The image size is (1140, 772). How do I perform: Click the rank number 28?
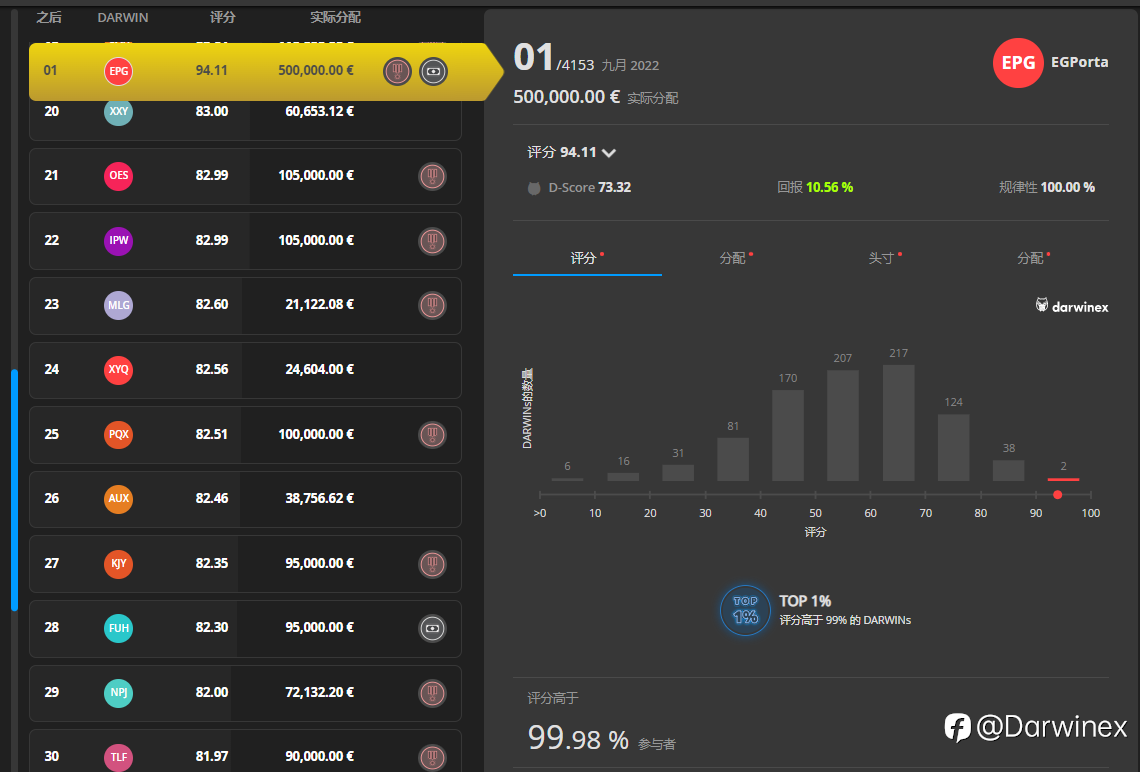coord(52,627)
